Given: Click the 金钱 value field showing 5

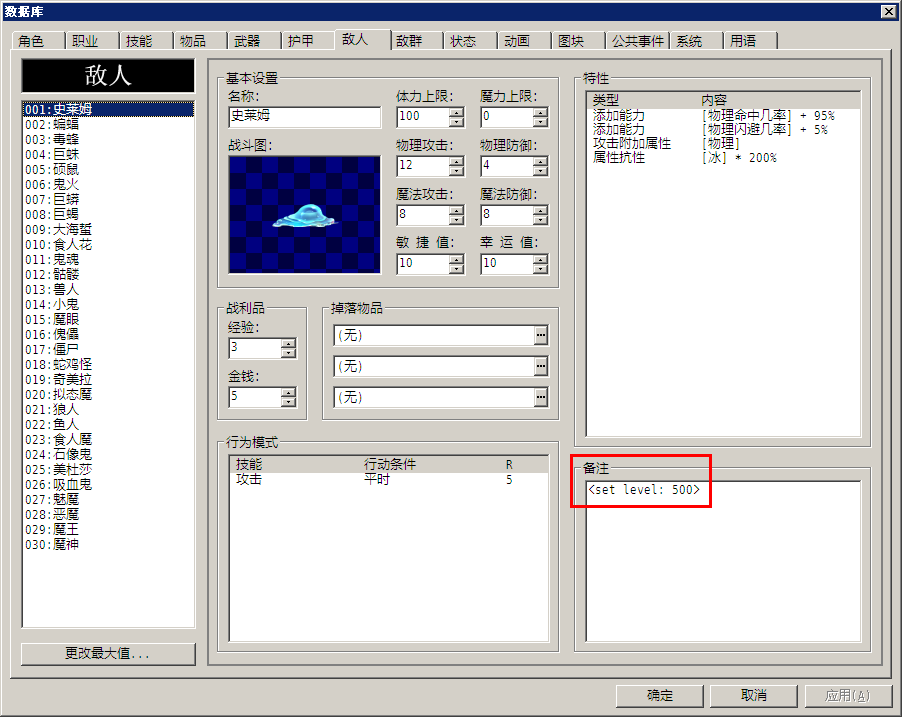Looking at the screenshot, I should pyautogui.click(x=255, y=396).
